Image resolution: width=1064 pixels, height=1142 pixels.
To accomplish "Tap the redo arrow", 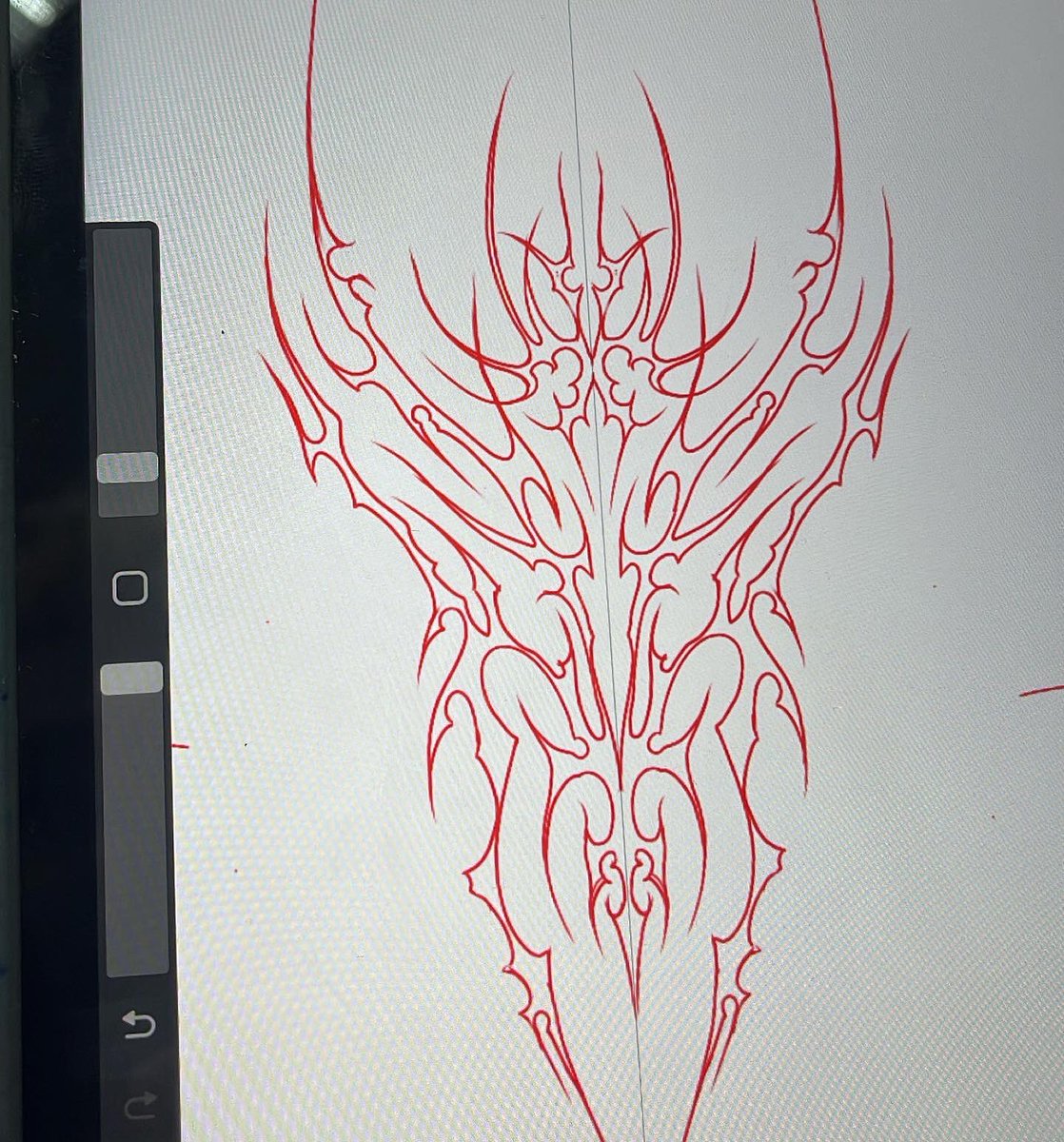I will pos(140,1105).
